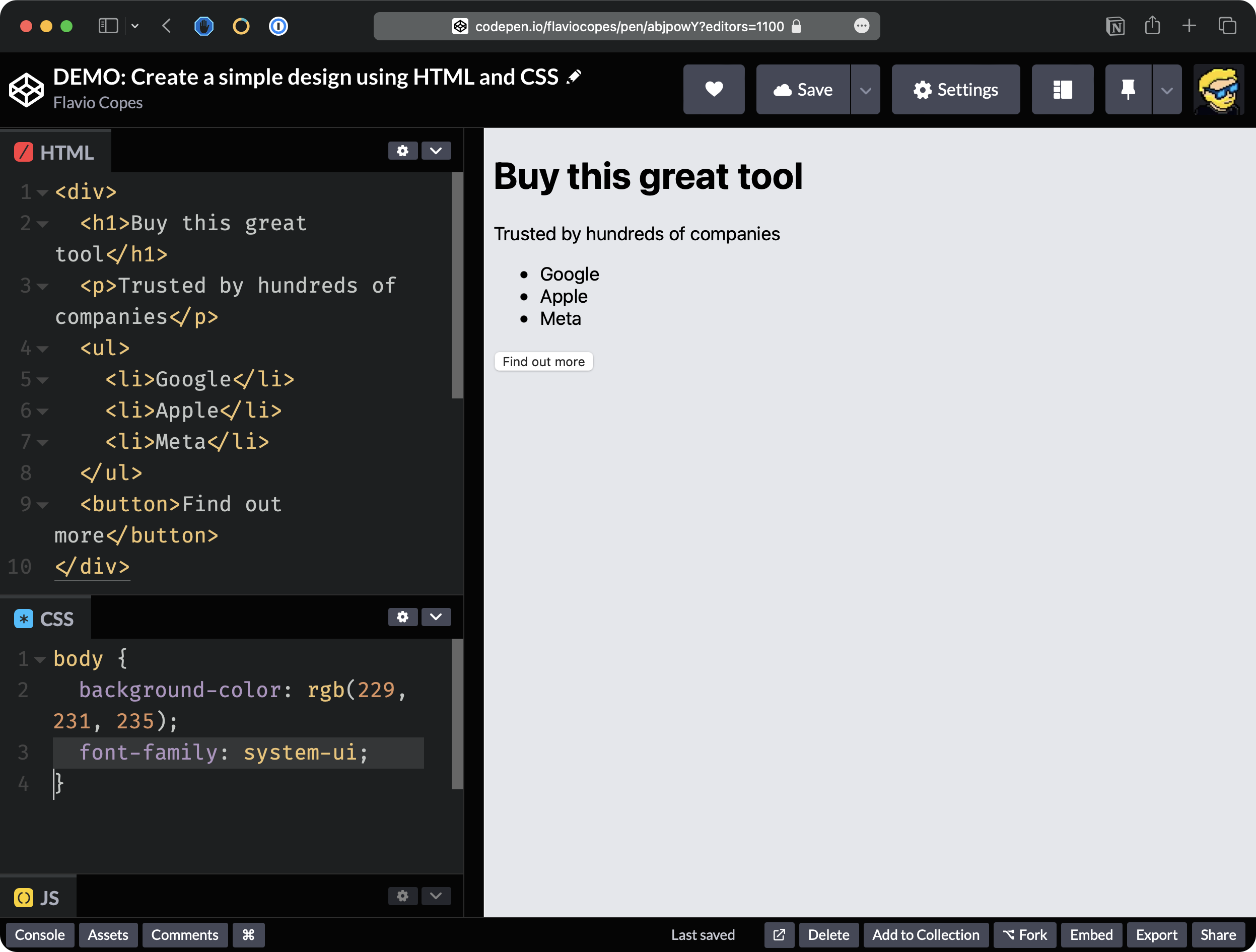Screen dimensions: 1256x952
Task: Click the CodePen logo
Action: pyautogui.click(x=26, y=89)
